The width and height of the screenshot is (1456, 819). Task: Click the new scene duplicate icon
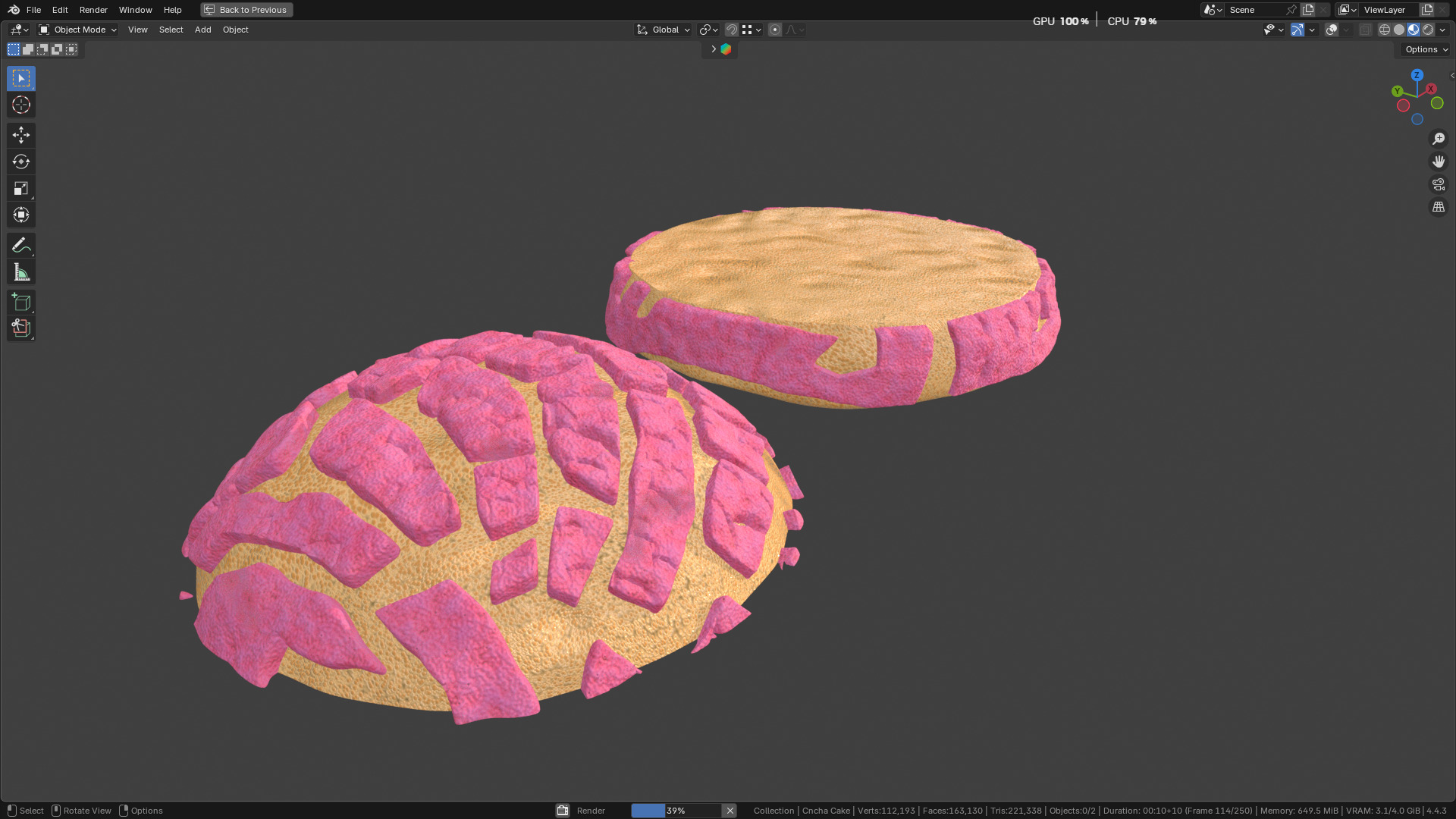[1308, 10]
